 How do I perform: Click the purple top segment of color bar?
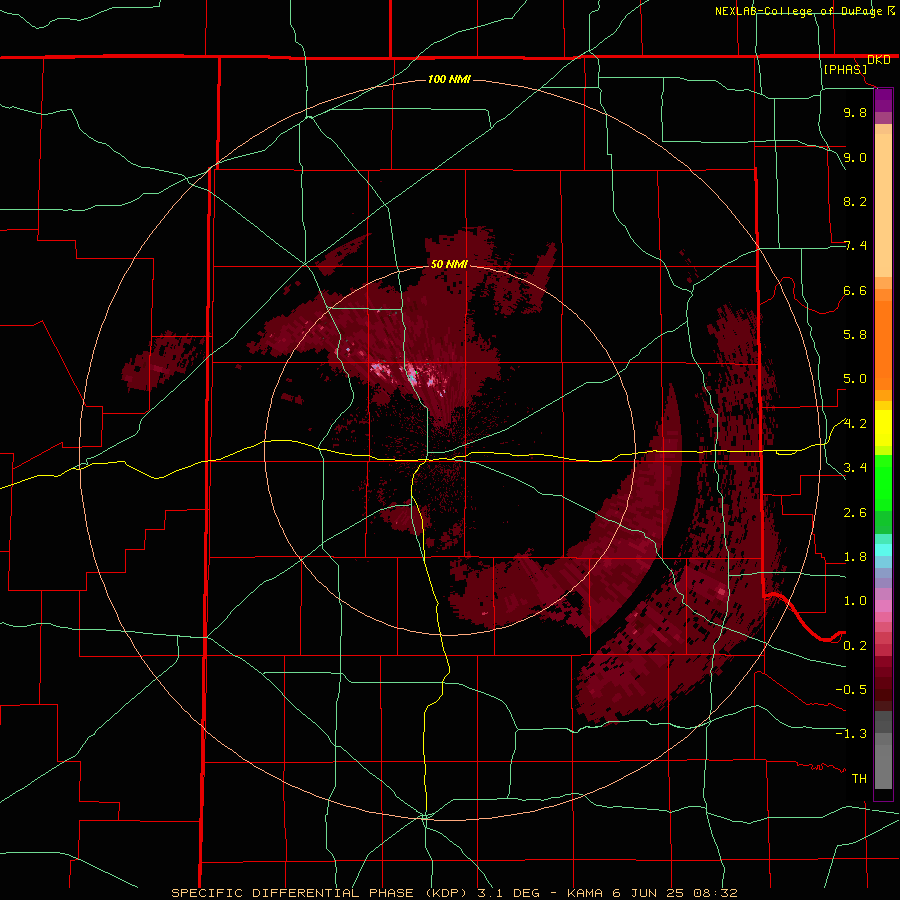tap(883, 100)
